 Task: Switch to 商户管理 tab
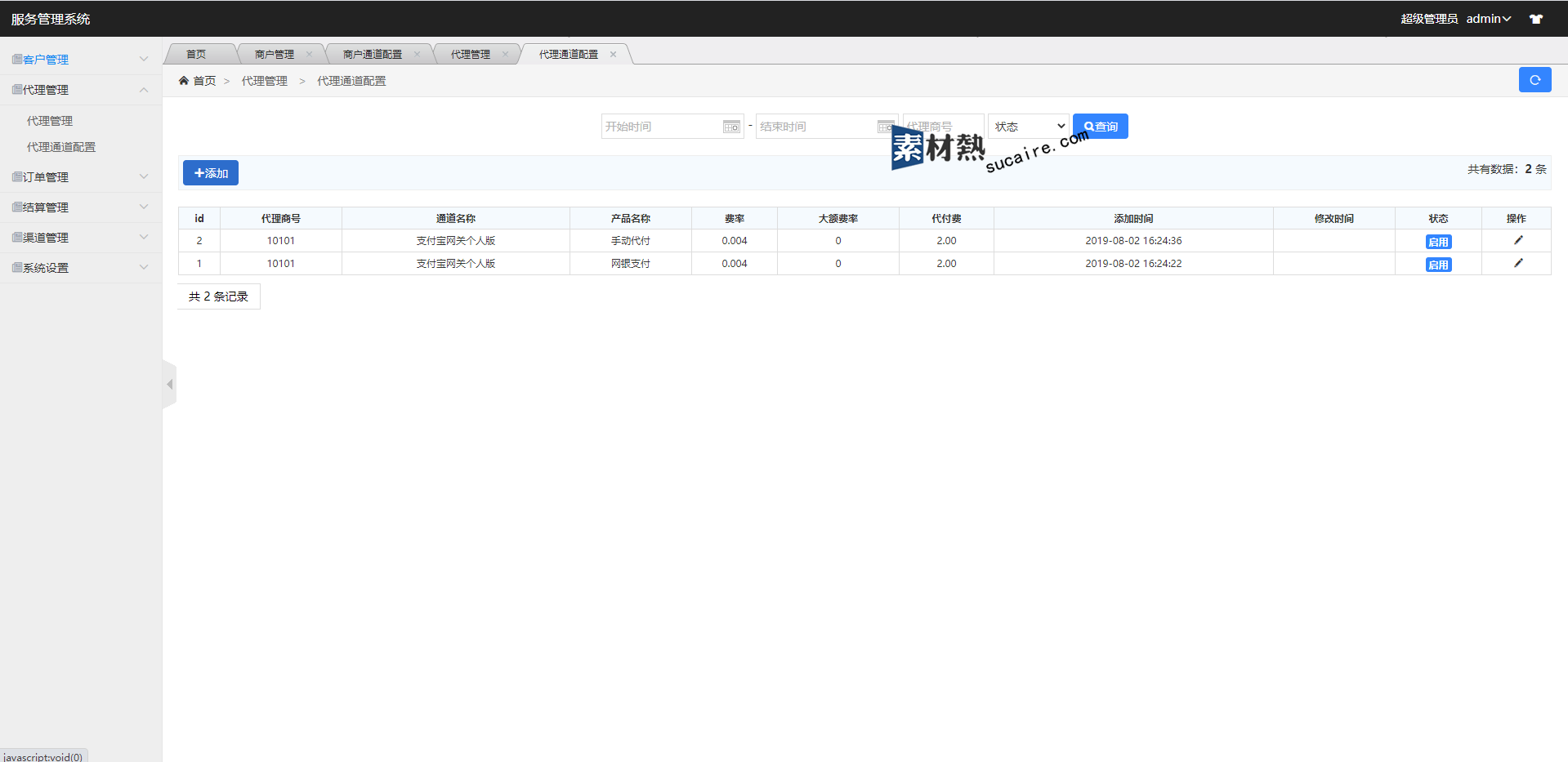[275, 54]
